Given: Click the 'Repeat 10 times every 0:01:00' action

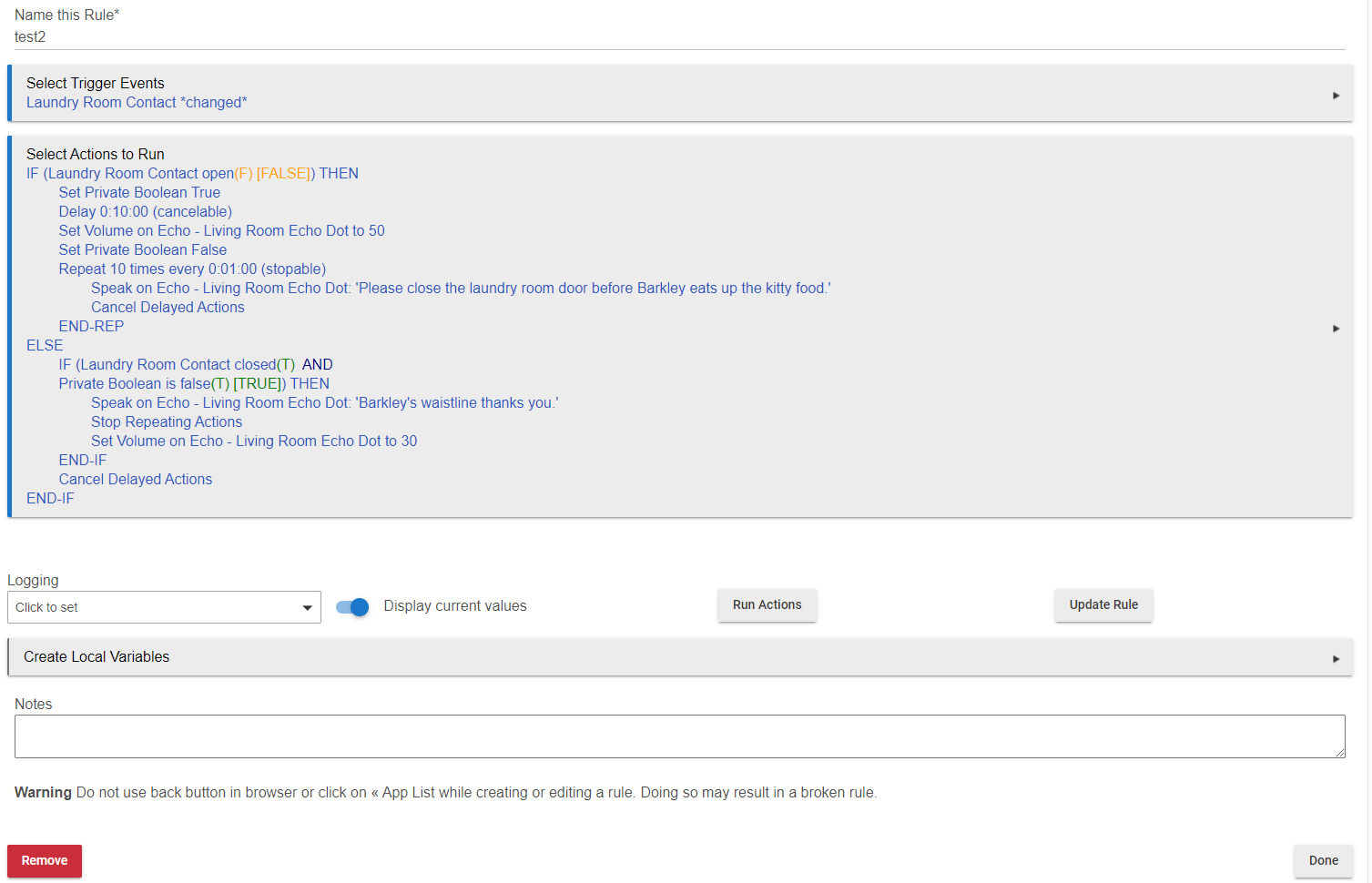Looking at the screenshot, I should [x=192, y=269].
